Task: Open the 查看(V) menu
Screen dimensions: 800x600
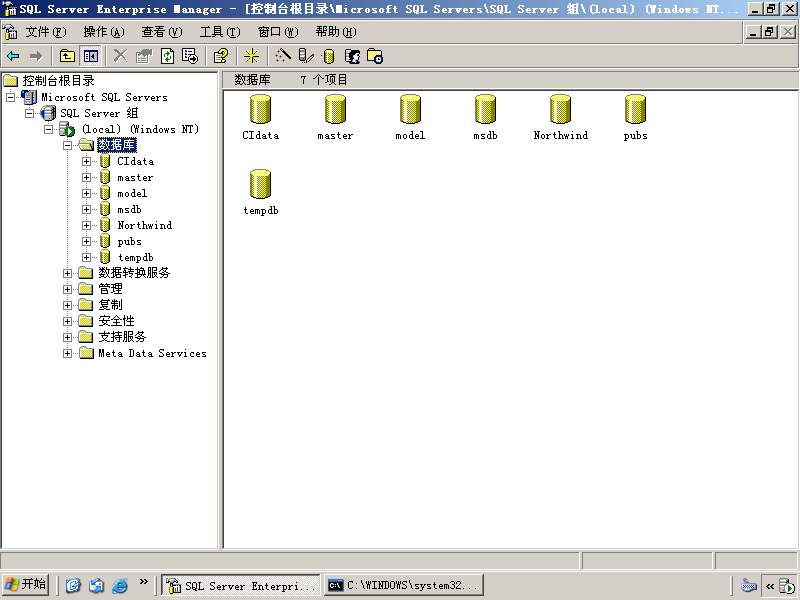Action: click(x=162, y=32)
